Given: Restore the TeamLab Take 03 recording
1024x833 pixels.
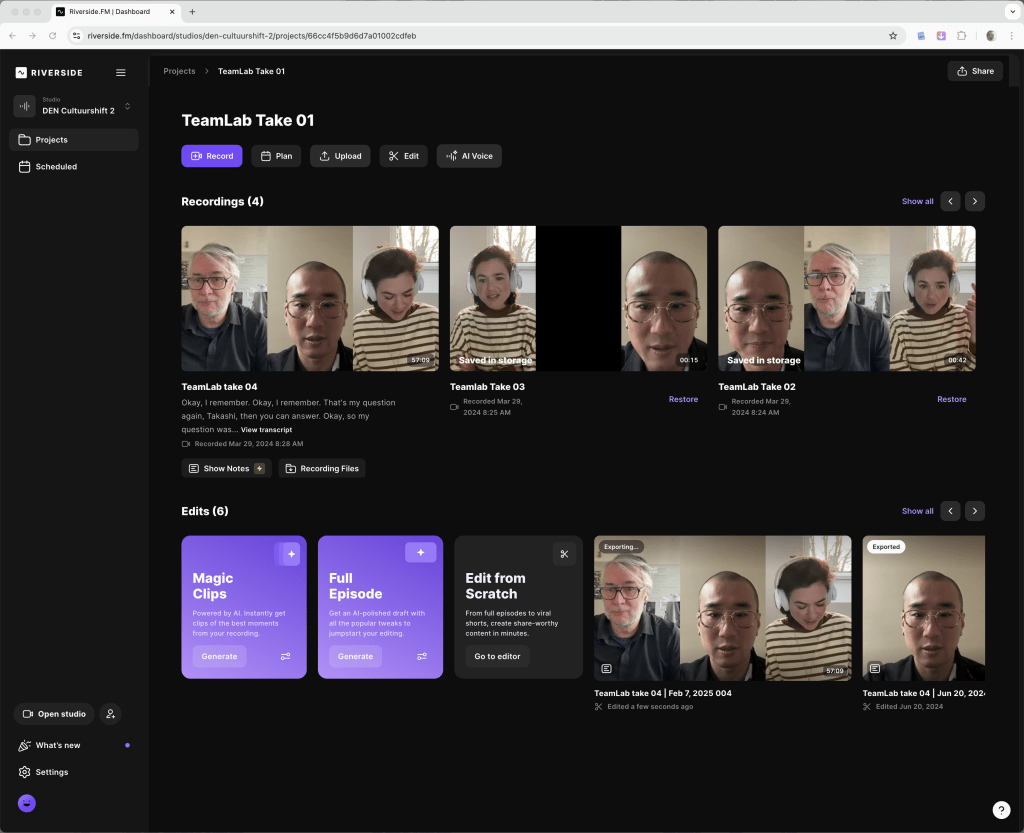Looking at the screenshot, I should (x=683, y=399).
